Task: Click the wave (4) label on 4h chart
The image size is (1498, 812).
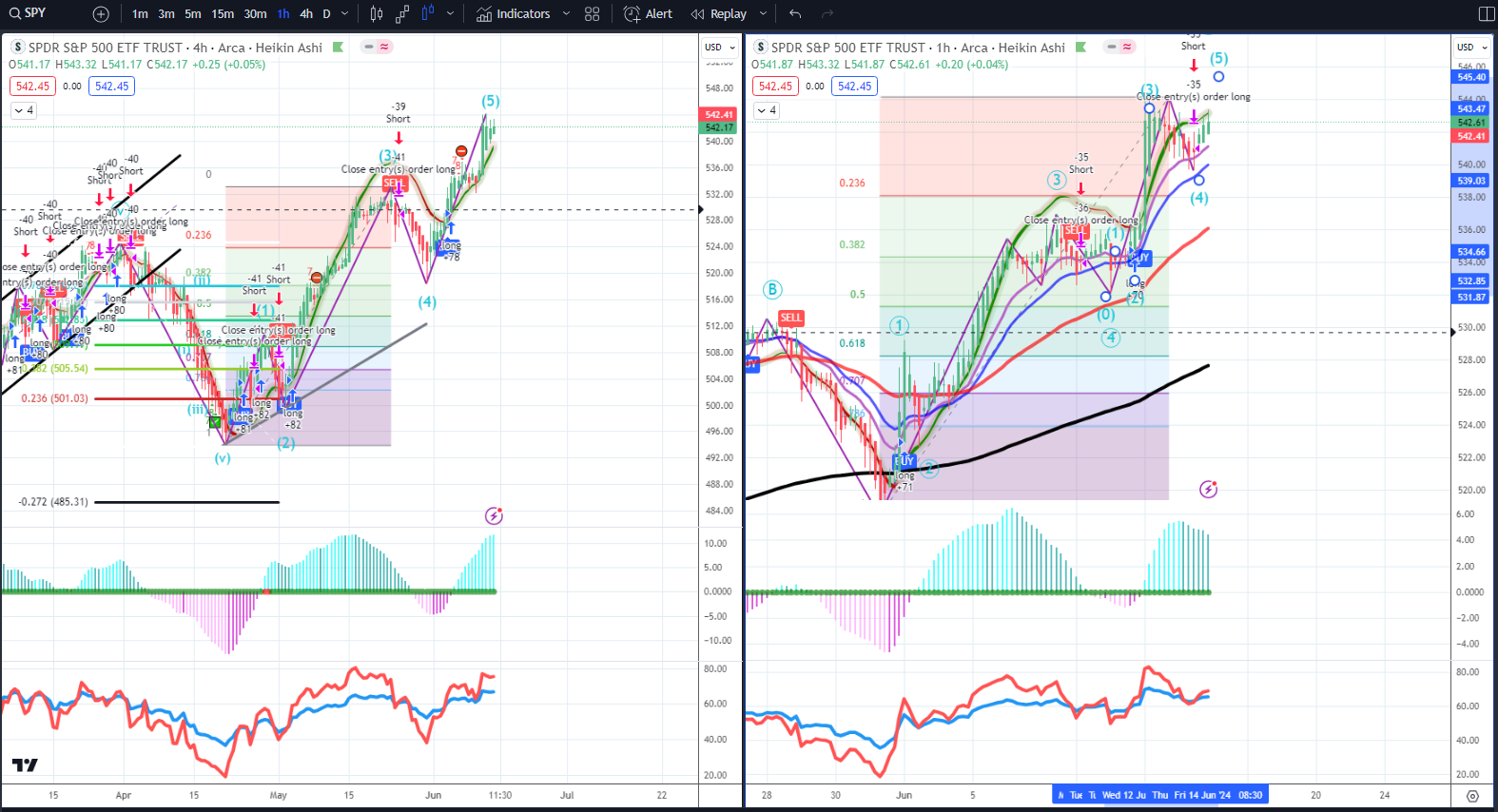Action: (x=427, y=302)
